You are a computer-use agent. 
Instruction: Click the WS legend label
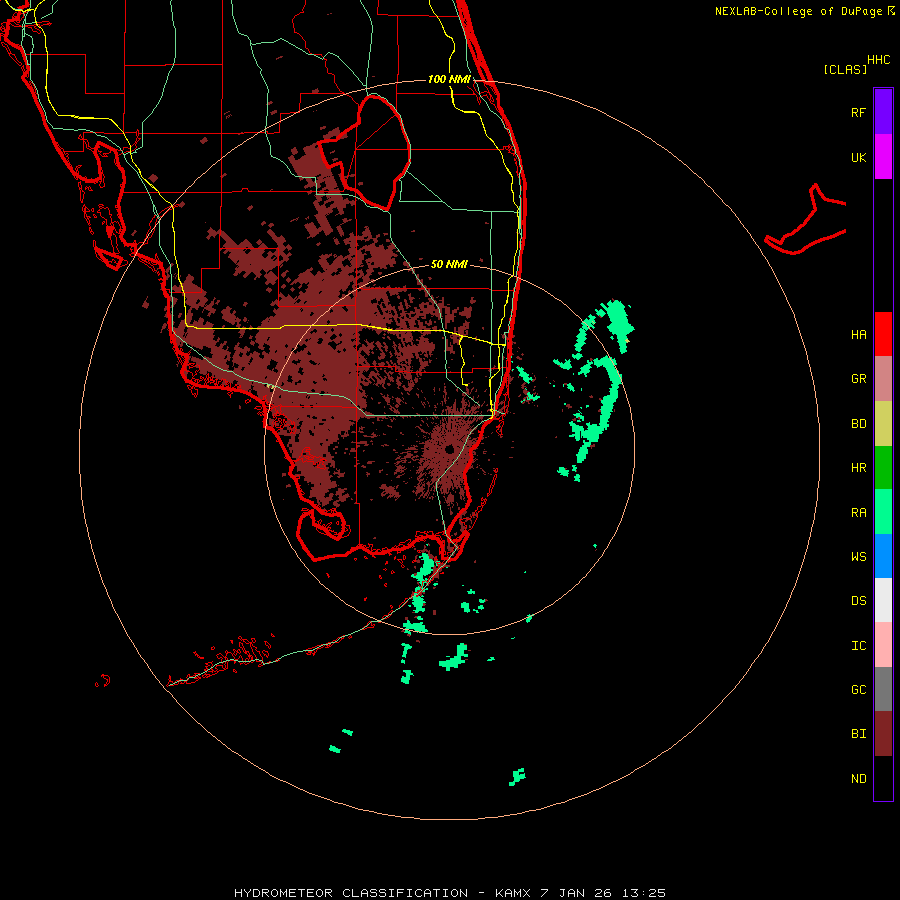coord(858,557)
